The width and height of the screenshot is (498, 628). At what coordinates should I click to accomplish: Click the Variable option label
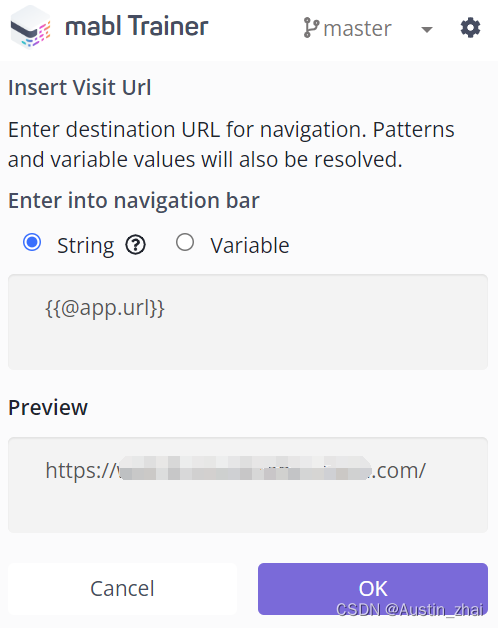coord(250,245)
